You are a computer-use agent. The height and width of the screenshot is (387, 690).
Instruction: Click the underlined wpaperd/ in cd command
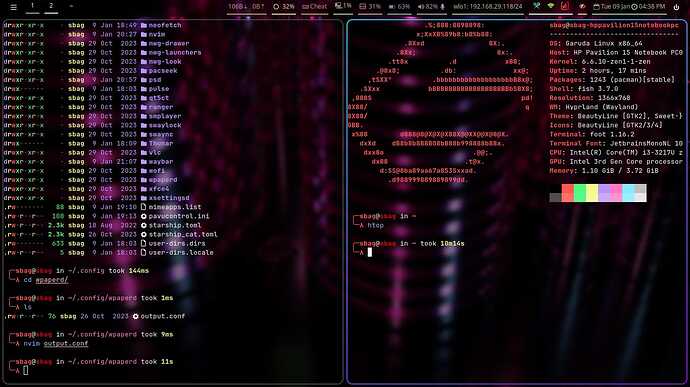[52, 280]
